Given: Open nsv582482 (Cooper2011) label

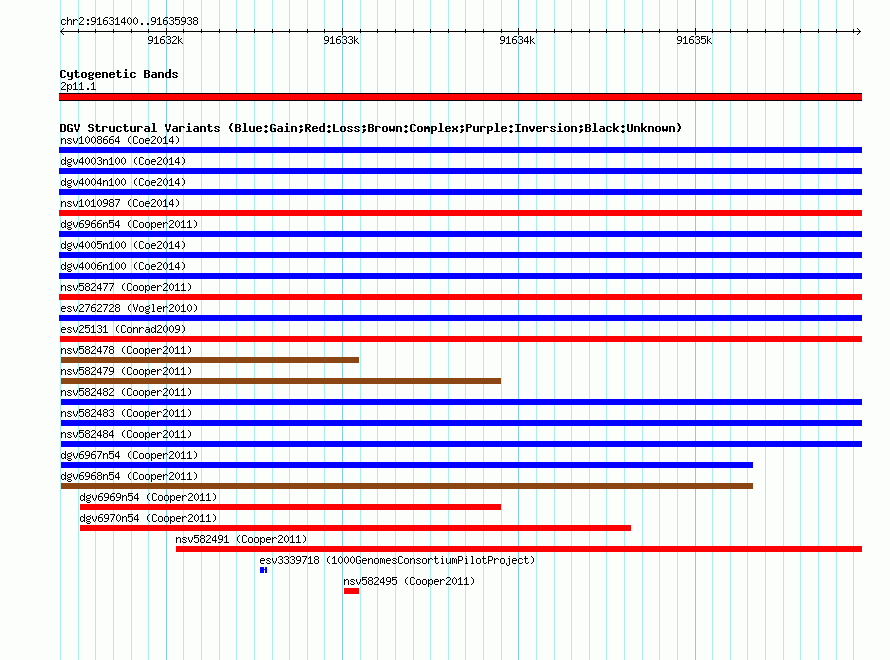Looking at the screenshot, I should 126,392.
